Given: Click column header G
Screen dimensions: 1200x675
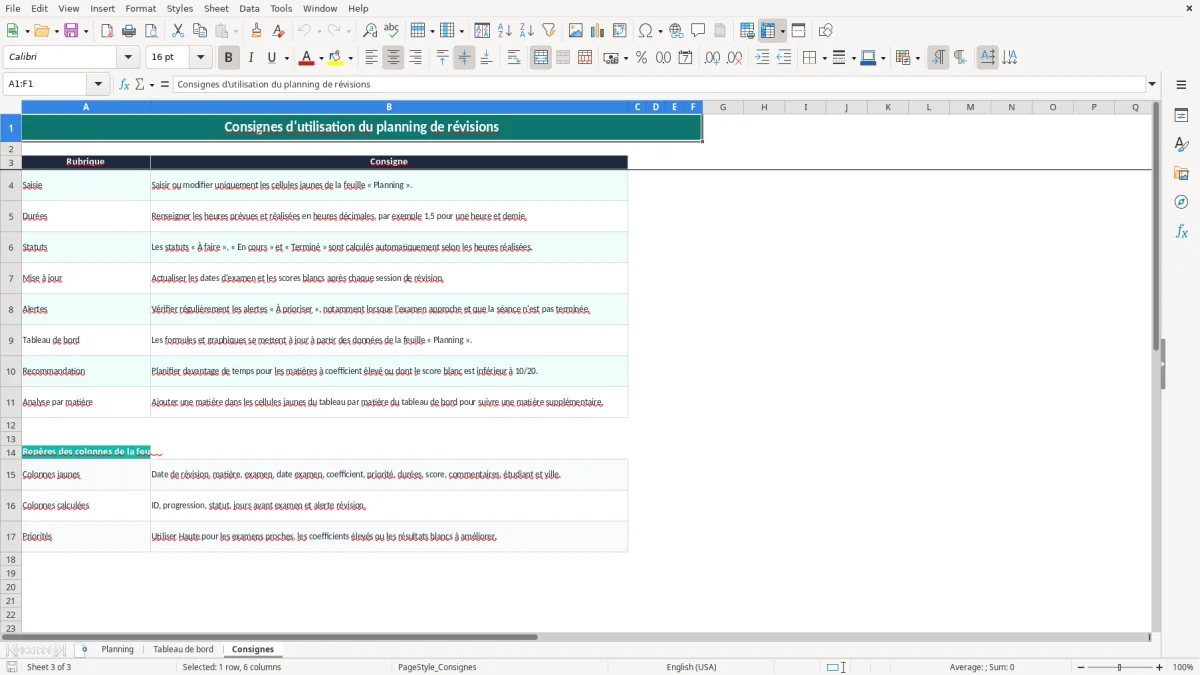Looking at the screenshot, I should 723,107.
